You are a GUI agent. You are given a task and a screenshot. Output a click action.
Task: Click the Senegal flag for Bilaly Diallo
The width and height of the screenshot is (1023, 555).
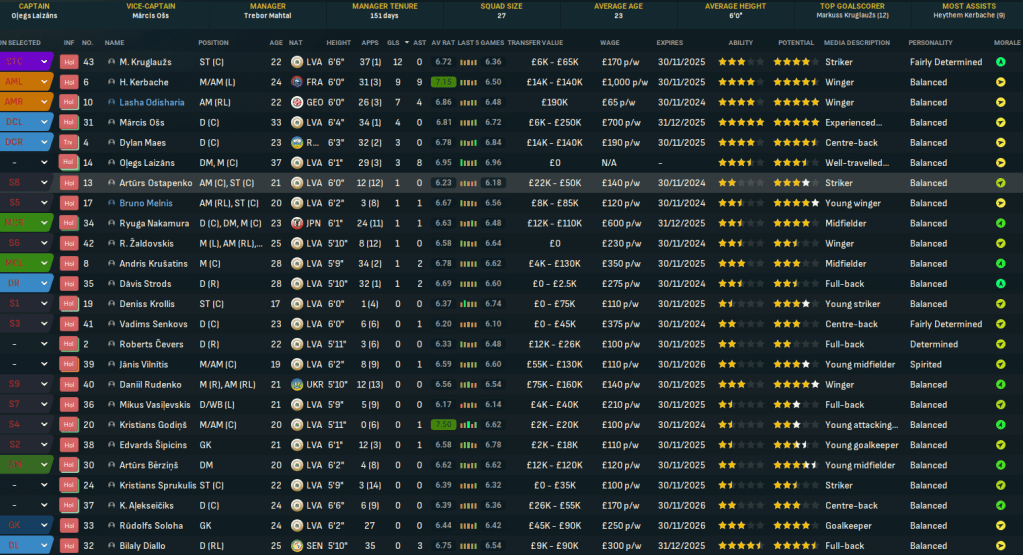297,546
